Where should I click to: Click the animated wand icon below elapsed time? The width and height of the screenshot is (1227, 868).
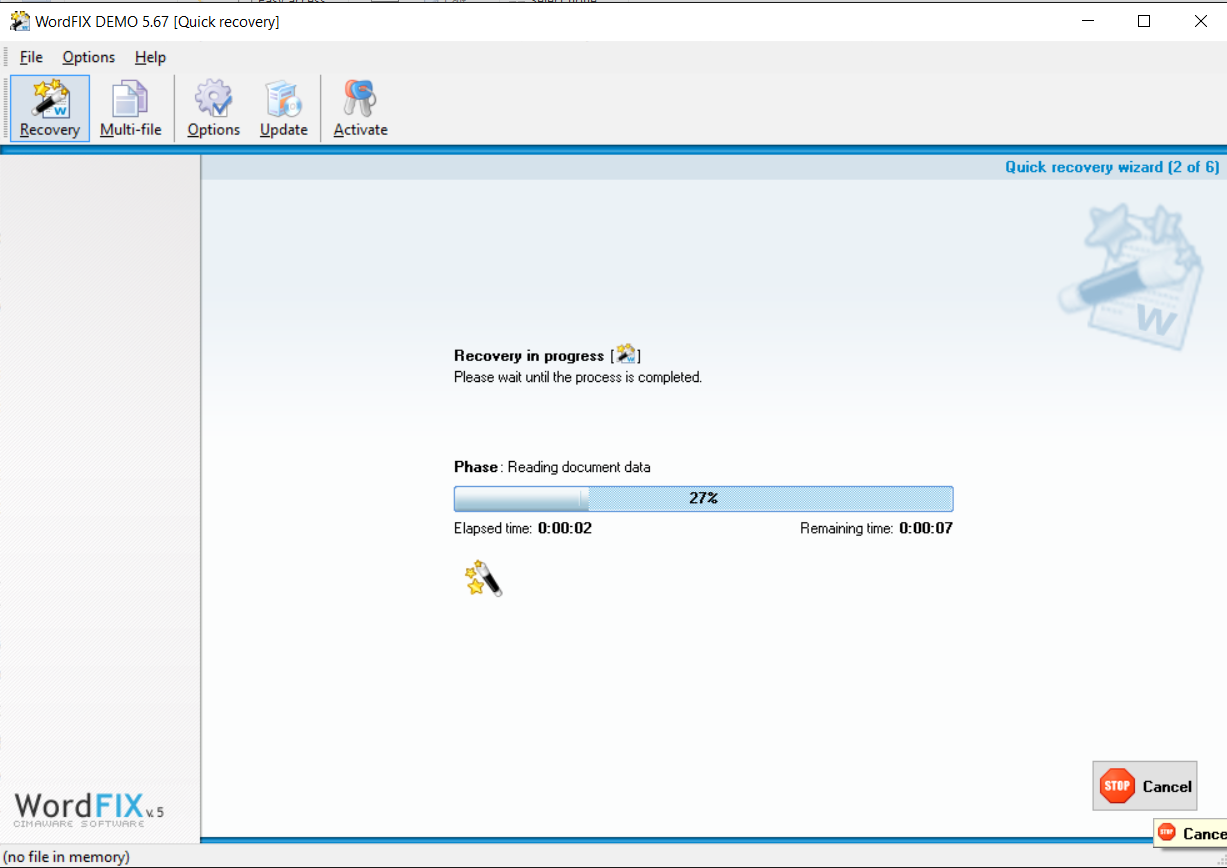tap(483, 579)
